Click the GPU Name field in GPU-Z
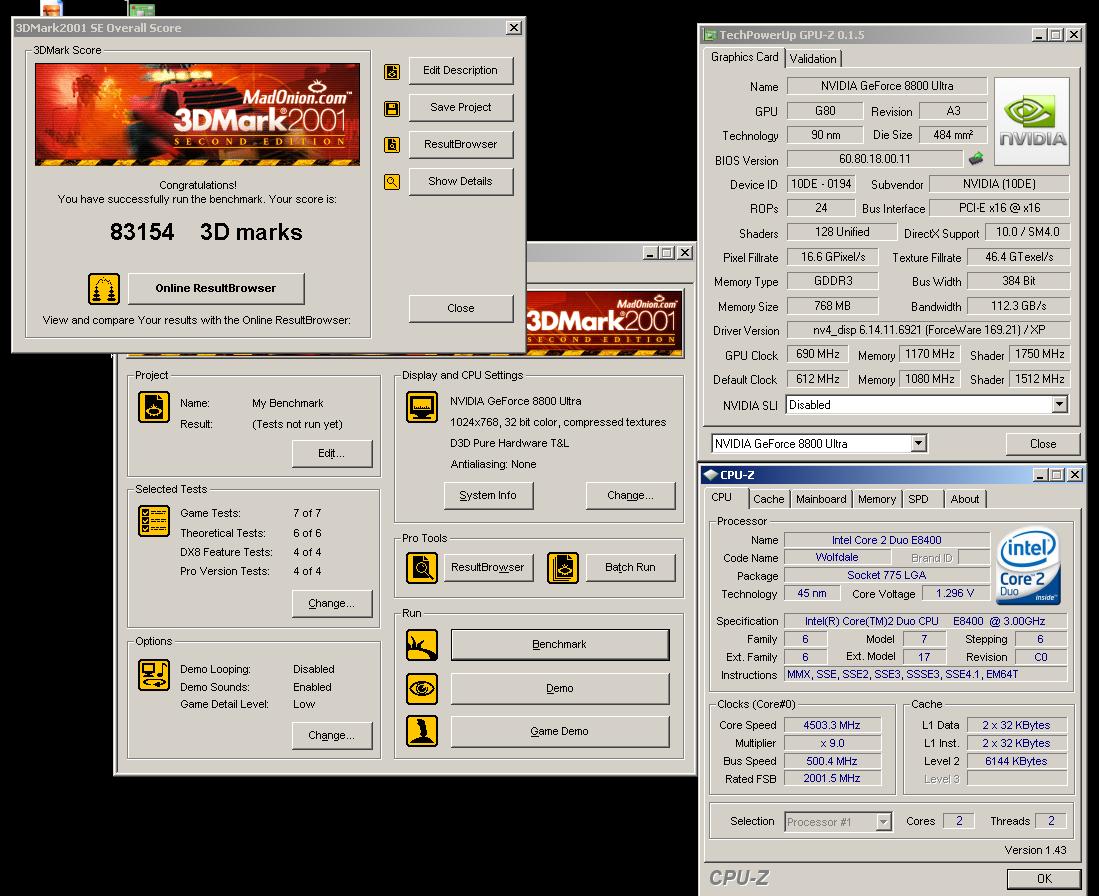 click(x=887, y=86)
